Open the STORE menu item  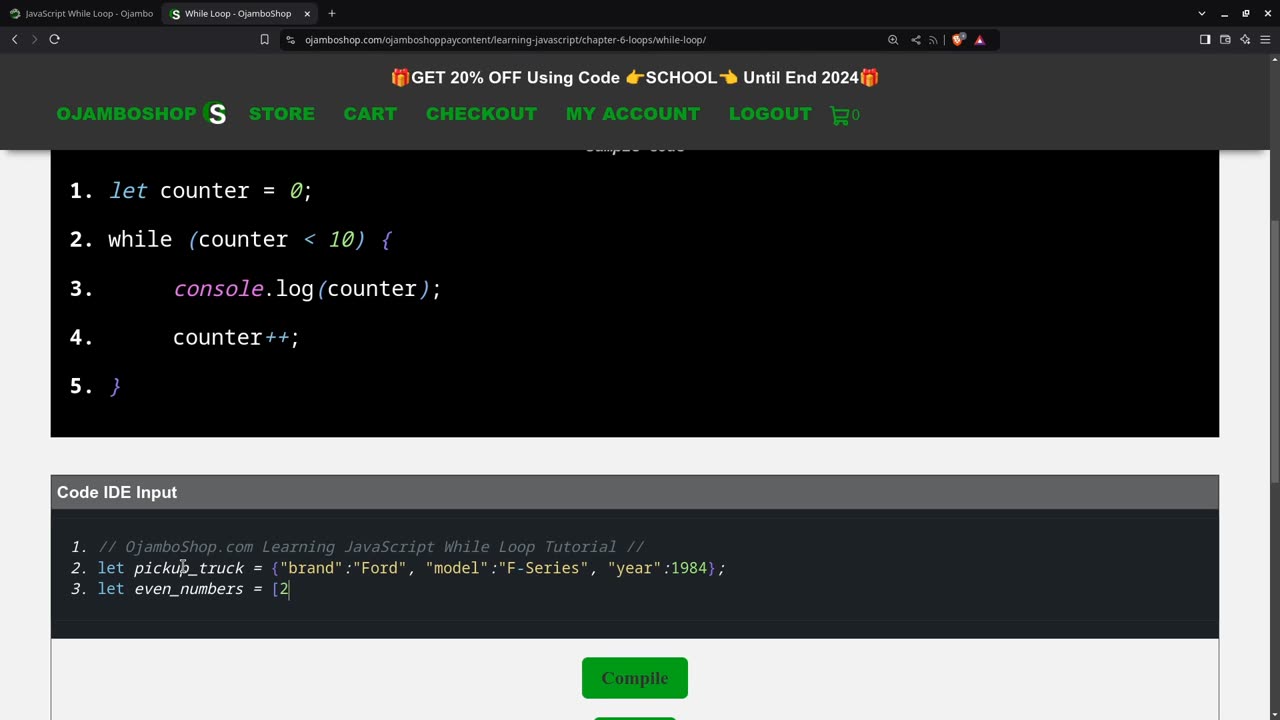point(282,114)
